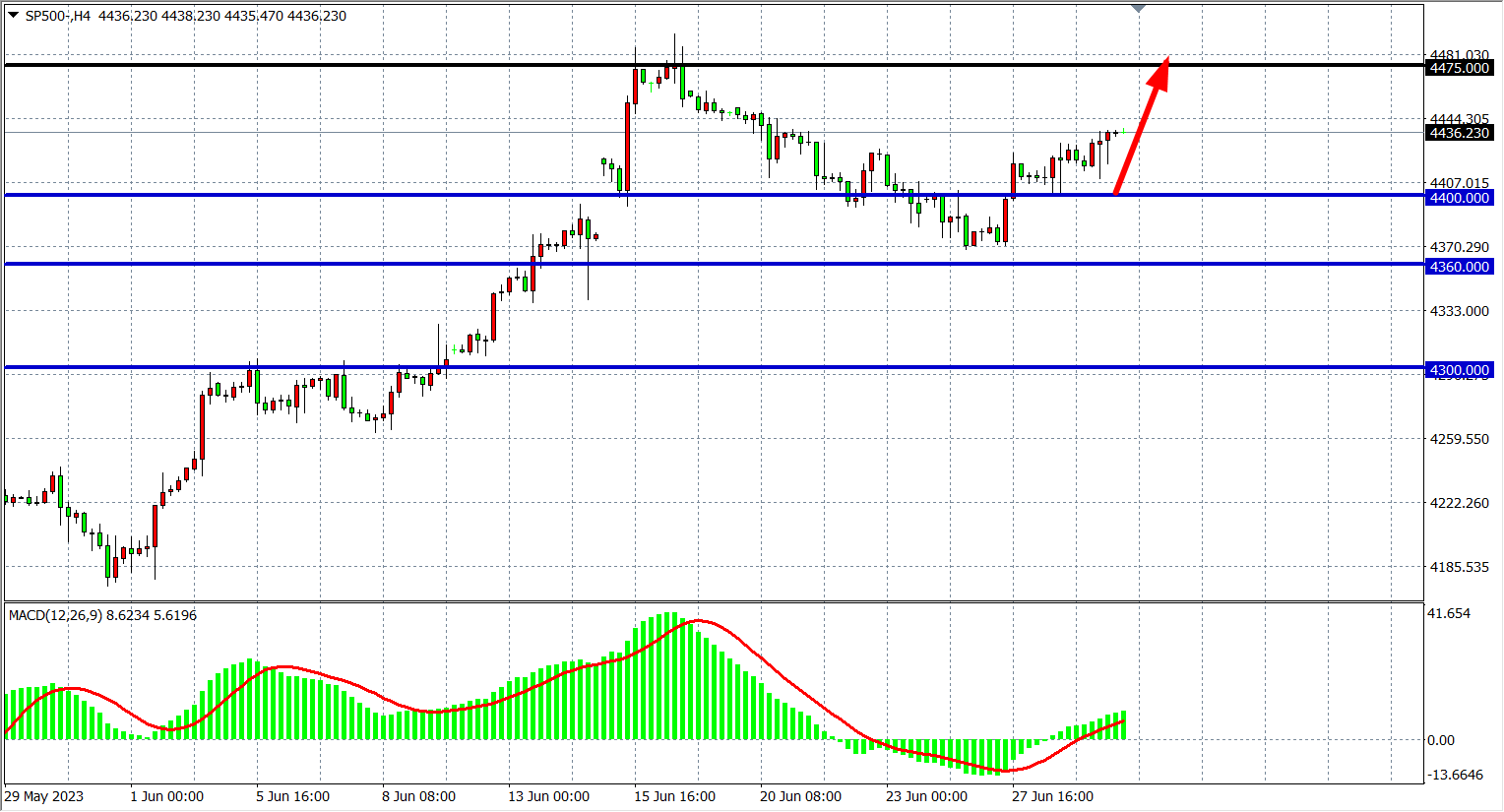Click the 4259.550 price axis value
The height and width of the screenshot is (812, 1504).
click(x=1459, y=439)
